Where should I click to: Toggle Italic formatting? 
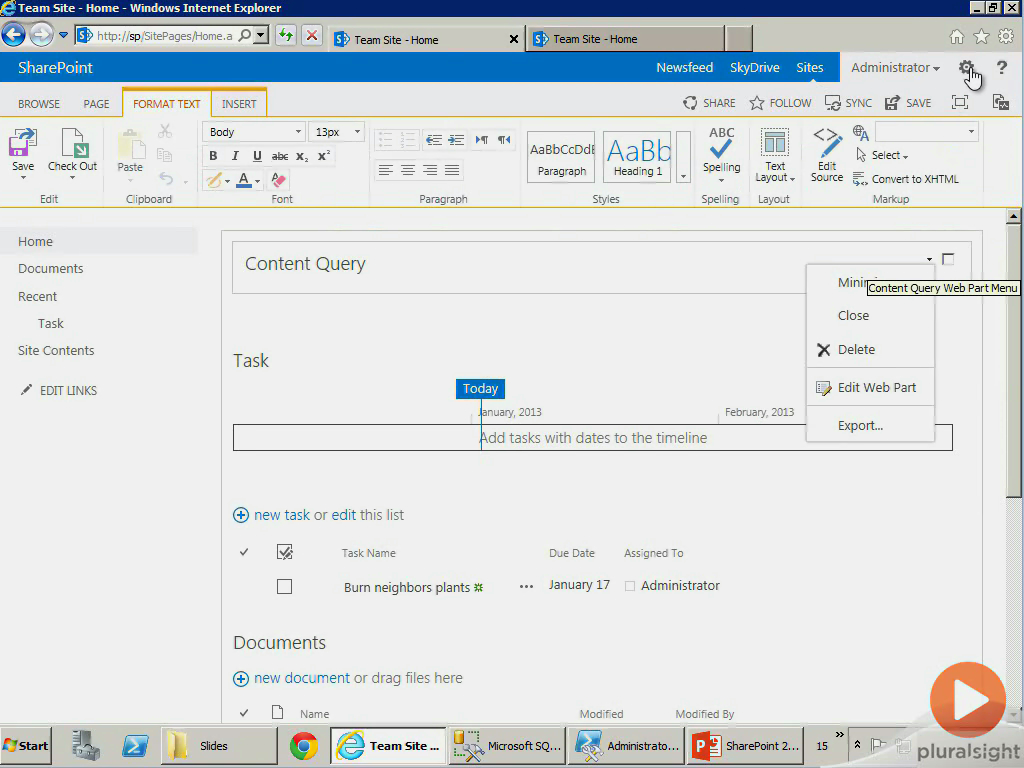235,155
